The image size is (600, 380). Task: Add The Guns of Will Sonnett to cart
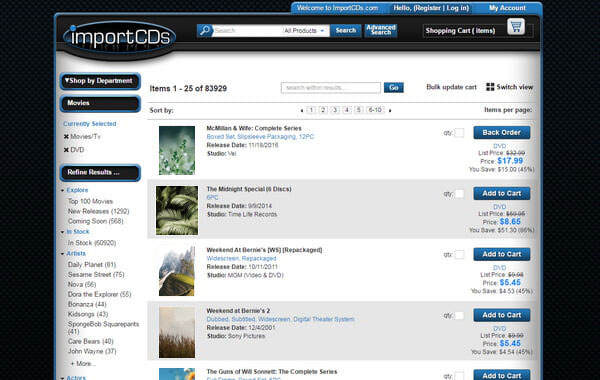(502, 375)
